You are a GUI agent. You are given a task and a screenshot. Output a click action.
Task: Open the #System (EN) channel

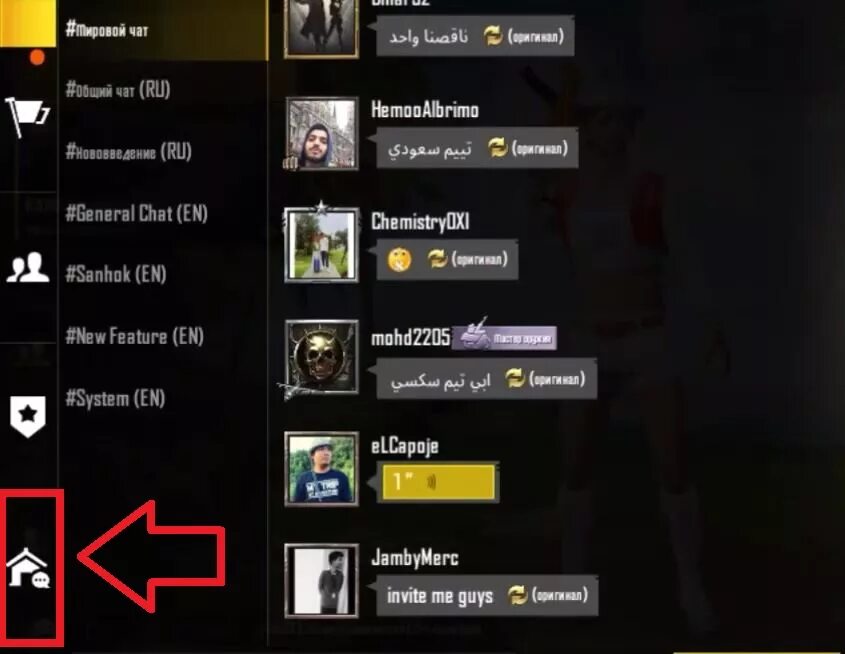pyautogui.click(x=115, y=399)
